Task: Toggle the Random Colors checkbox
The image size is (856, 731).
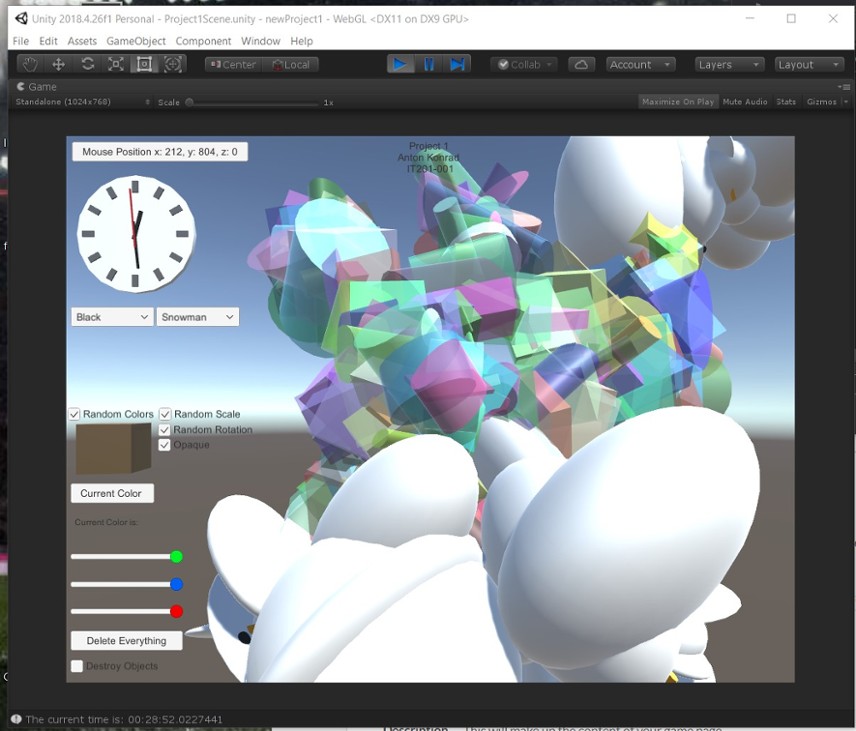Action: (x=75, y=414)
